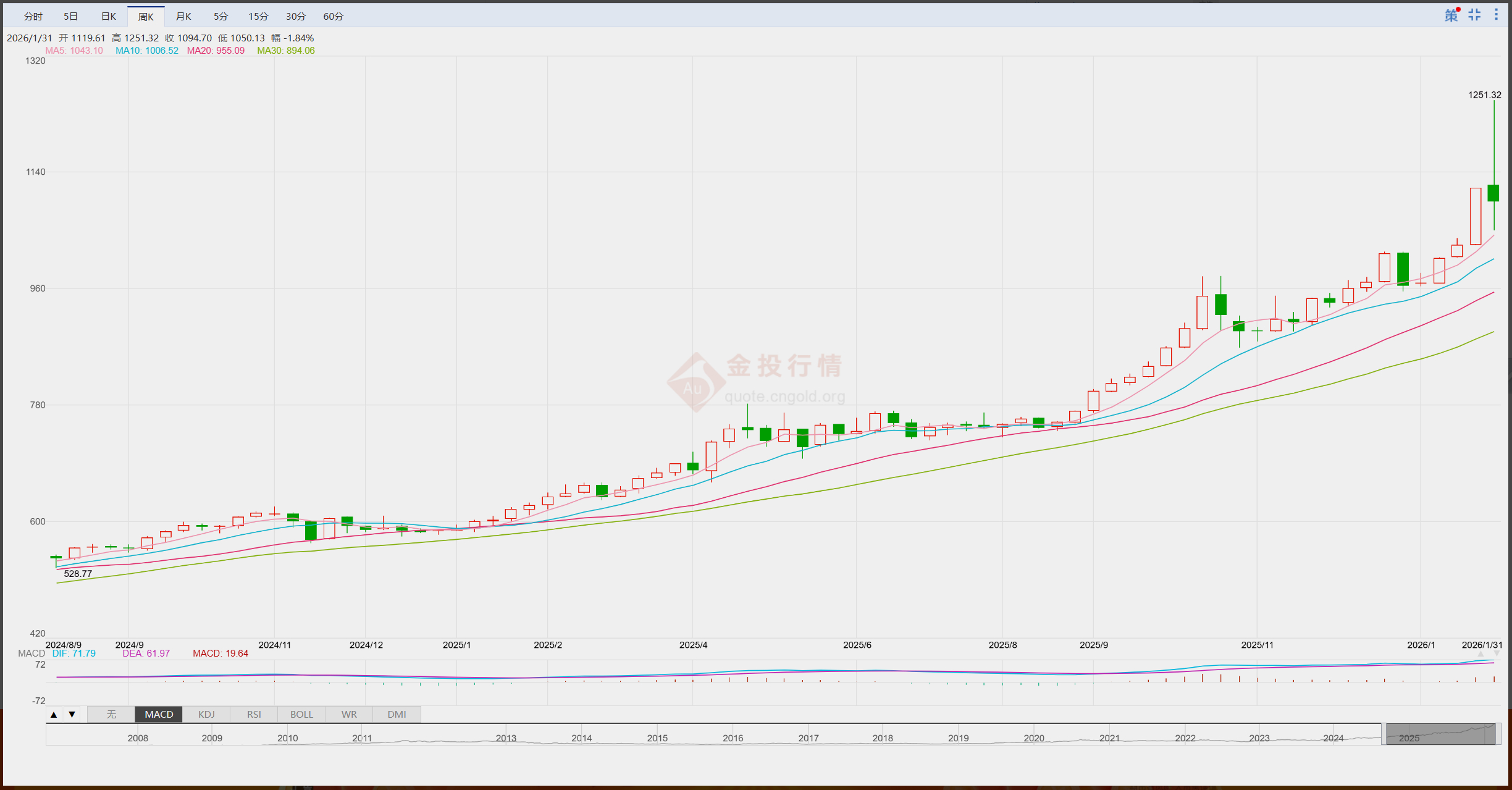Toggle the MACD indicator button
This screenshot has width=1512, height=790.
pos(159,715)
